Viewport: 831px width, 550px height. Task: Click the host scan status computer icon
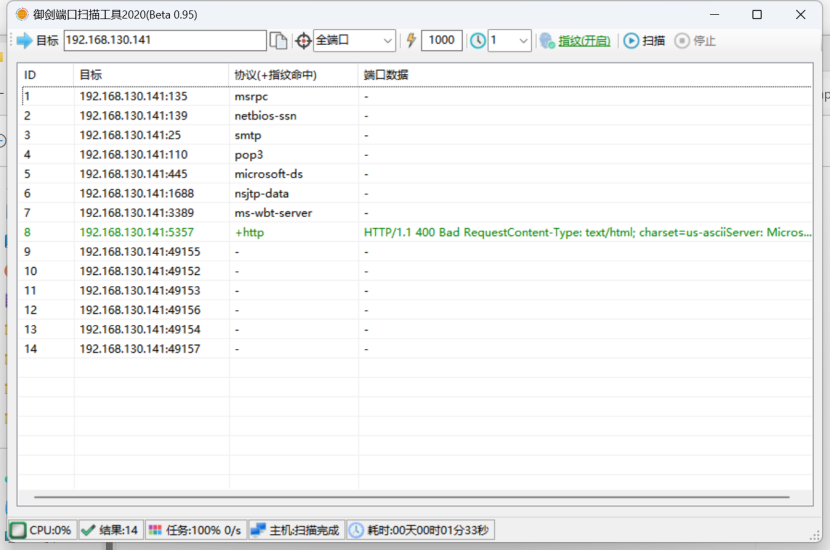click(258, 530)
